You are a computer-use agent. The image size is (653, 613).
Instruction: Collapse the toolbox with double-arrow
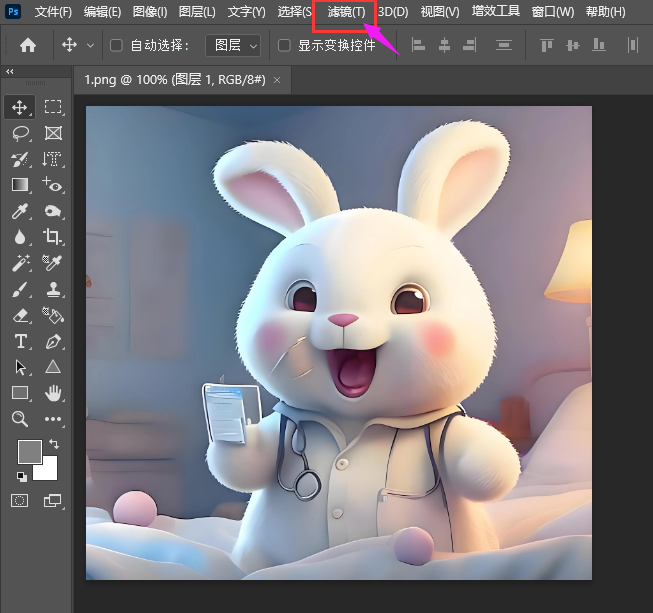(x=10, y=72)
